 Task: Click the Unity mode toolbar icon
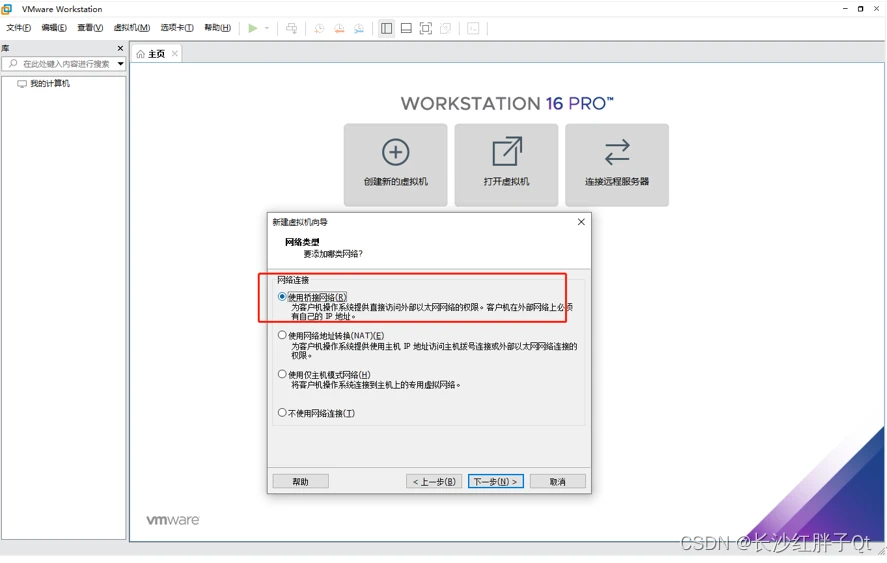pyautogui.click(x=446, y=28)
